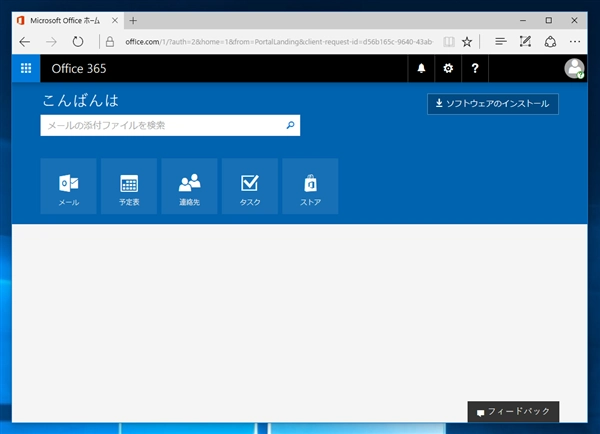This screenshot has height=434, width=600.
Task: Click the browser back arrow
Action: point(25,42)
